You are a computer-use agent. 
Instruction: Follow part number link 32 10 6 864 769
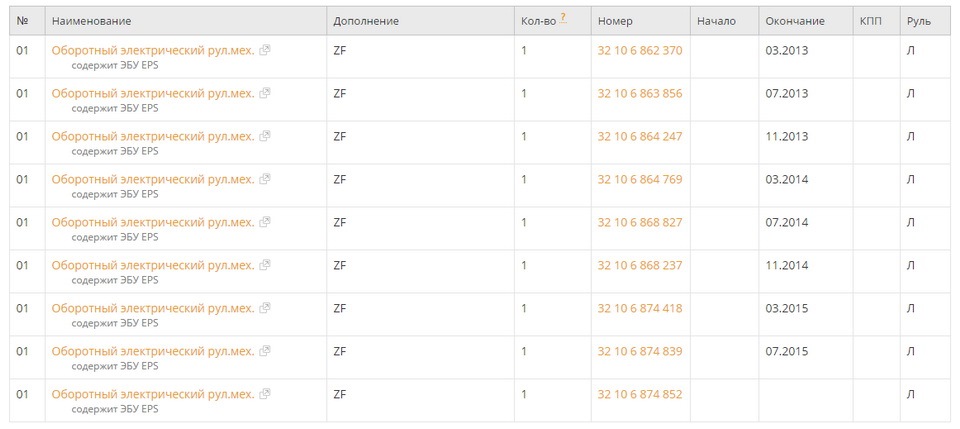(x=640, y=179)
